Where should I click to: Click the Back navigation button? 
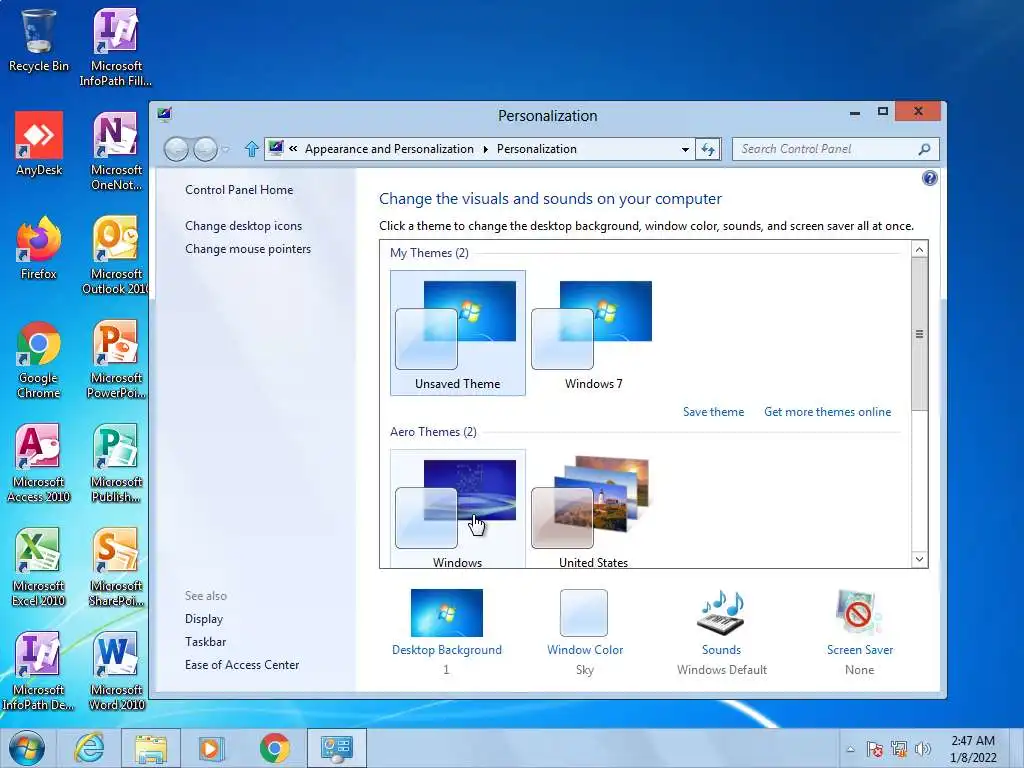click(176, 150)
